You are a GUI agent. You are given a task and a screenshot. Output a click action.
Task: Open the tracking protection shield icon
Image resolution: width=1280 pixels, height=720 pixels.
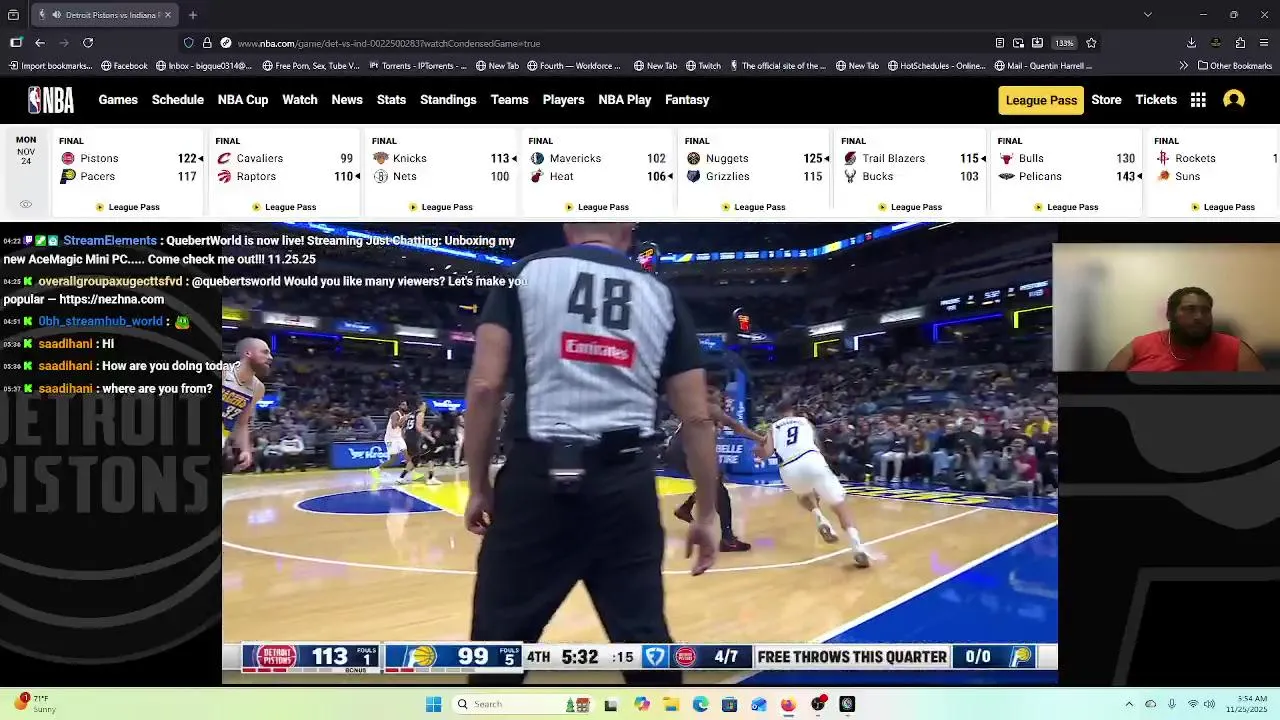pos(188,43)
